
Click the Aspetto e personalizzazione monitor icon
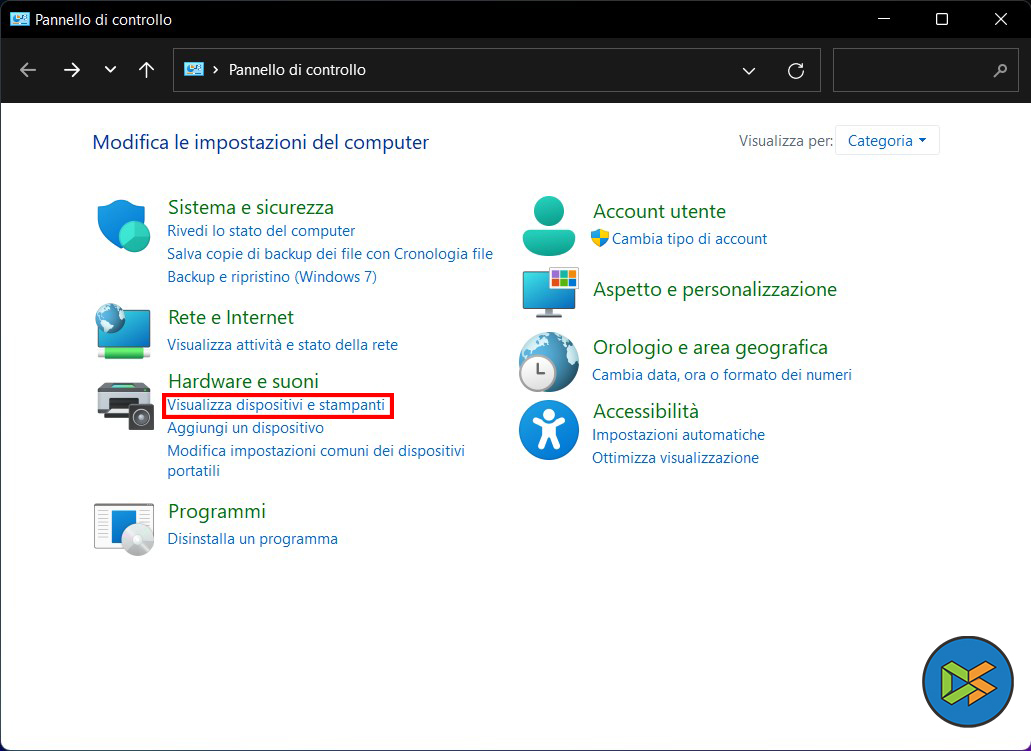pyautogui.click(x=550, y=292)
